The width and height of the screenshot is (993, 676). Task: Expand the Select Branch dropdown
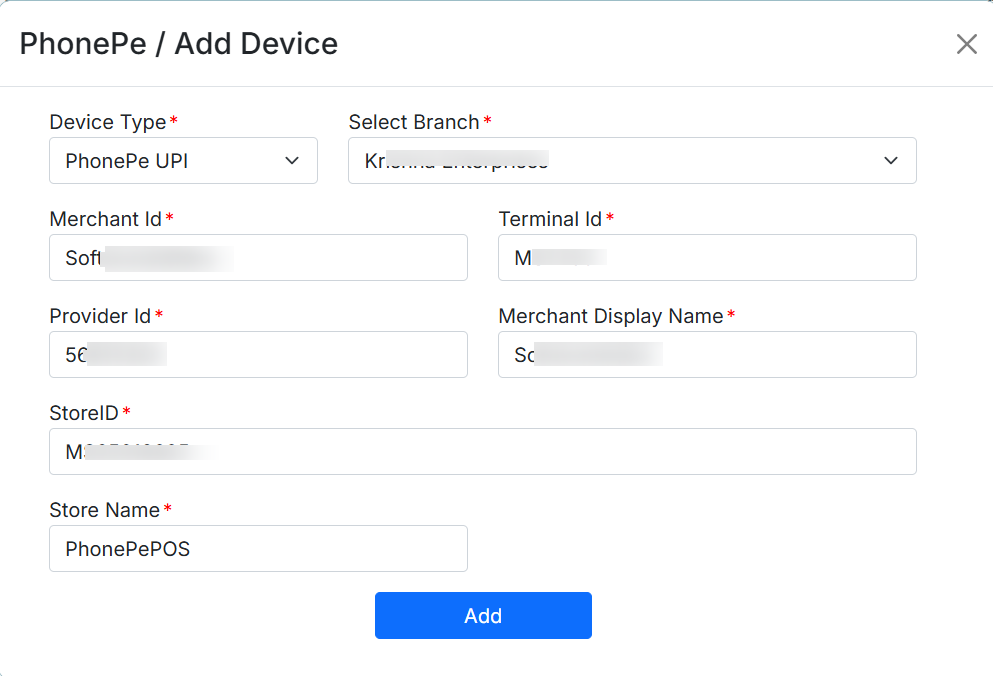coord(632,161)
